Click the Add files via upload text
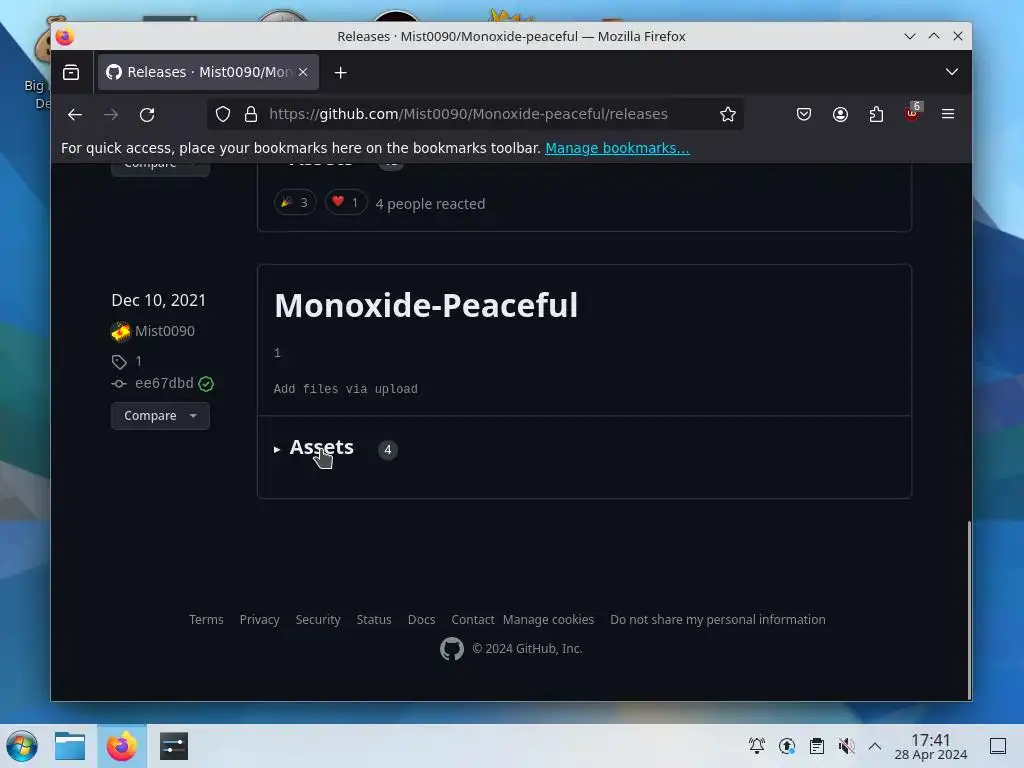This screenshot has height=768, width=1024. [345, 389]
